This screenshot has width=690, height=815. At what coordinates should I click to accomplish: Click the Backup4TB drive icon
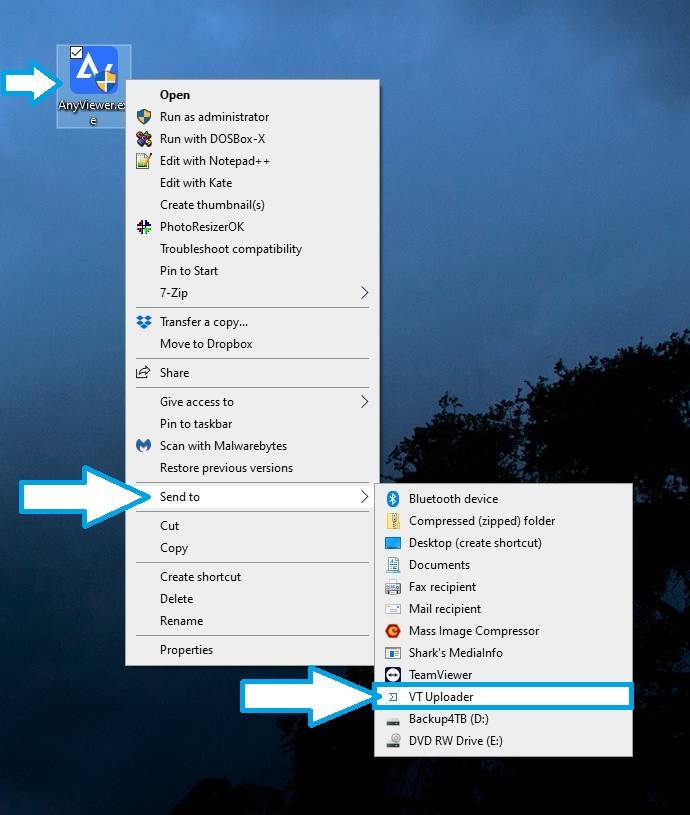[x=393, y=720]
